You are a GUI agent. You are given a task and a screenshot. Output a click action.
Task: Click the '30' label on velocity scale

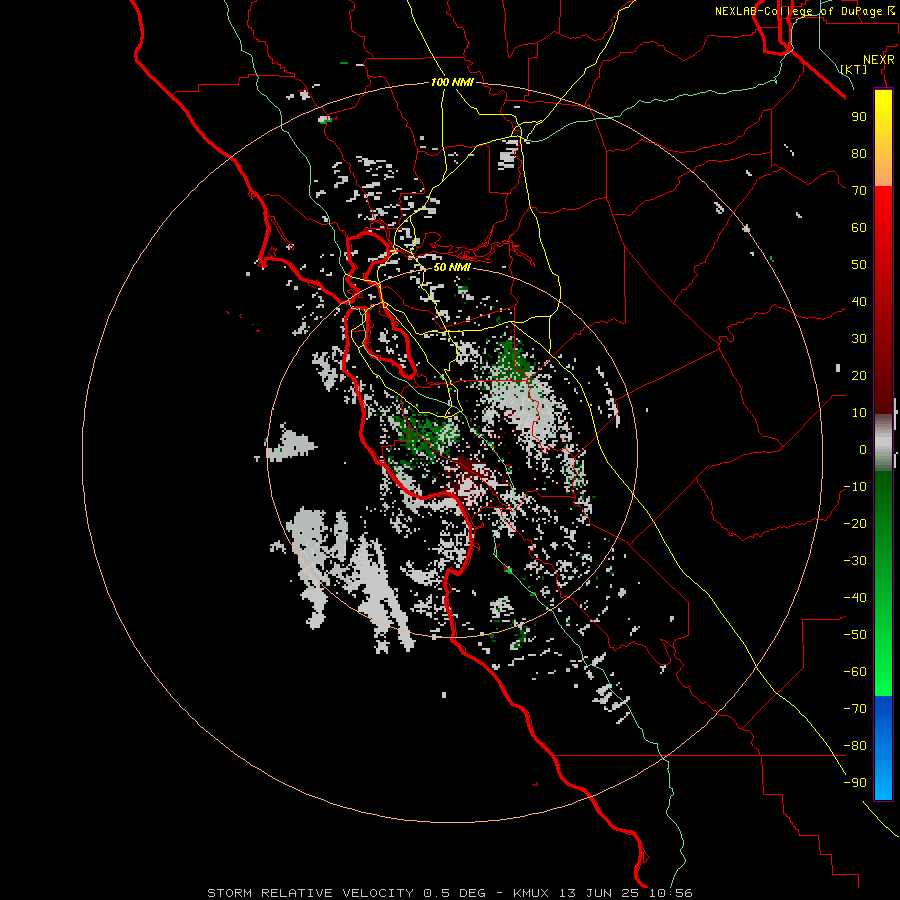859,339
